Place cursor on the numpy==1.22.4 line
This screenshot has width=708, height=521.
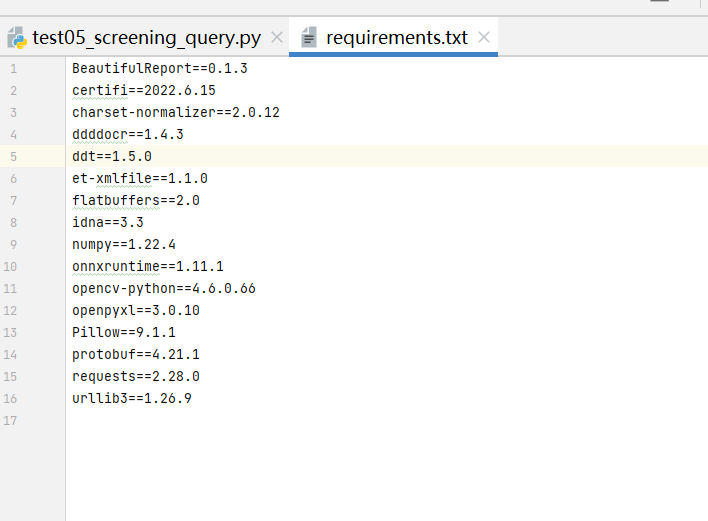coord(124,245)
